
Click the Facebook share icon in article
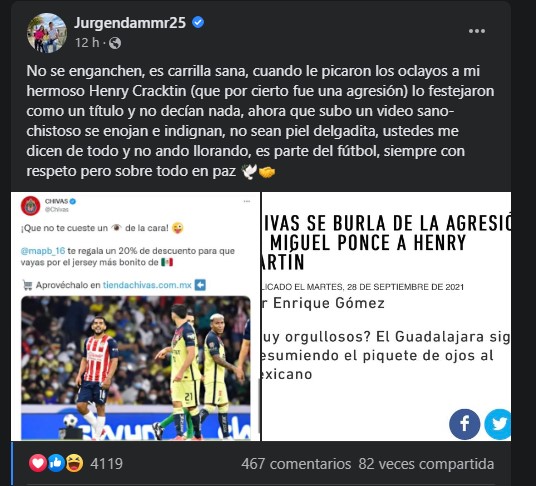click(464, 424)
